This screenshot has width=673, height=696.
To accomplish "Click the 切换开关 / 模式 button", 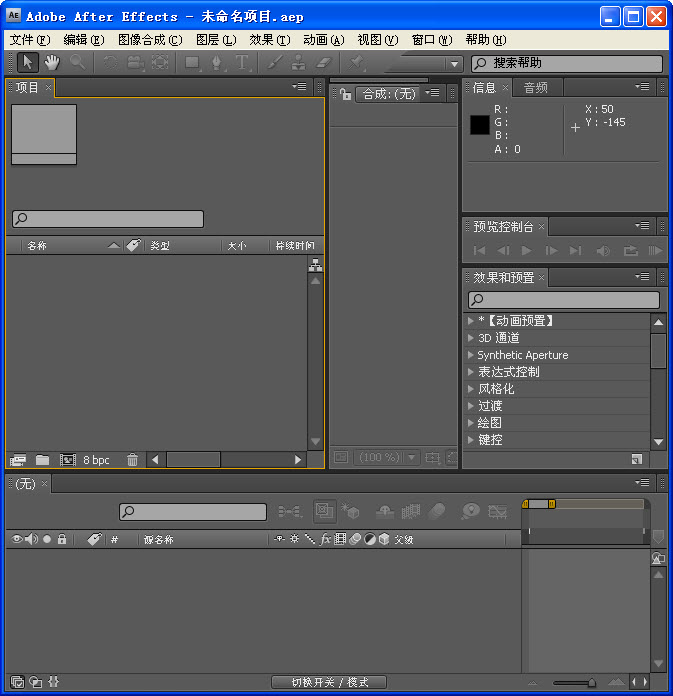I will pos(329,682).
